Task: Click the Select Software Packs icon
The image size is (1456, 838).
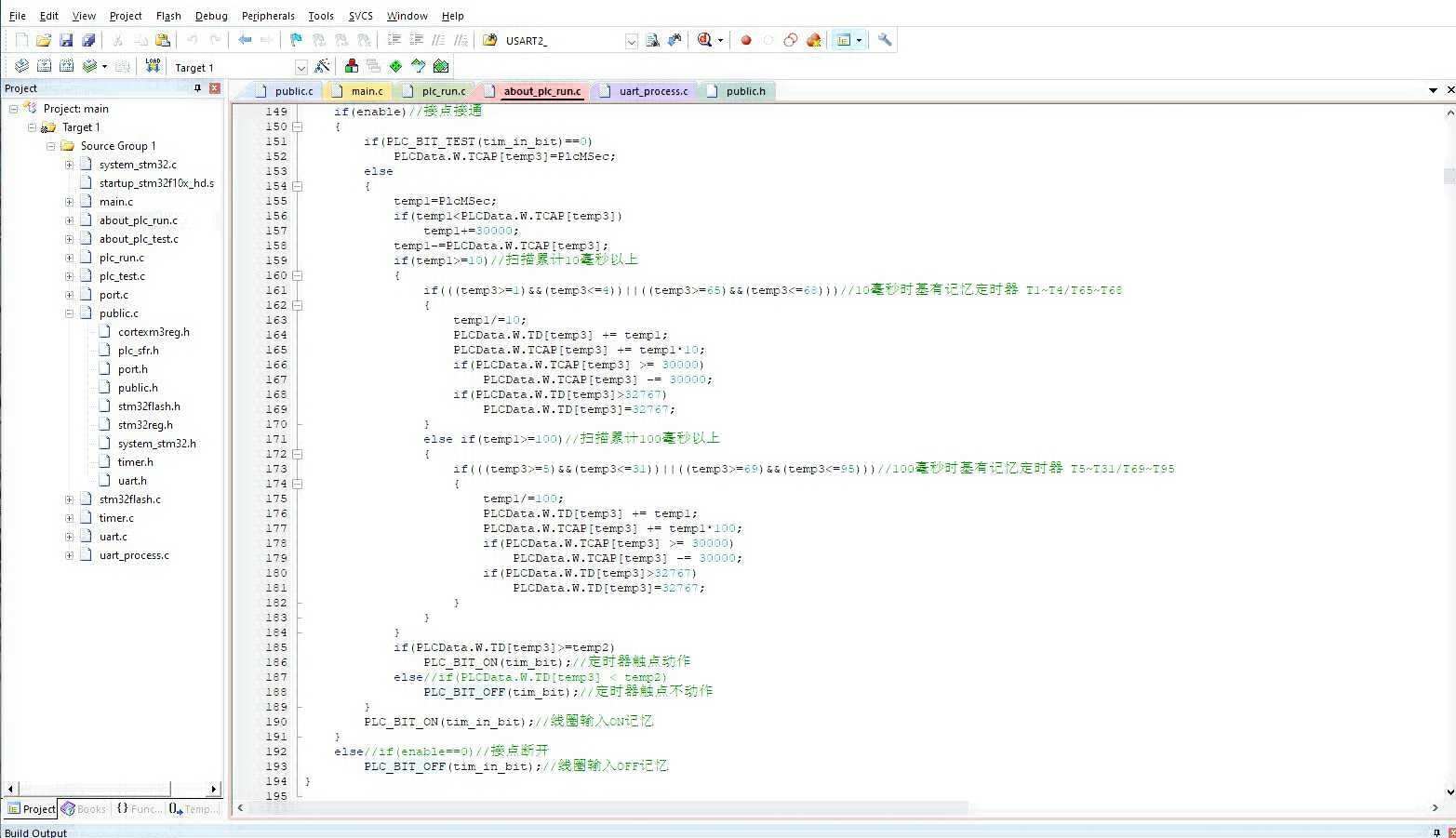Action: (419, 66)
